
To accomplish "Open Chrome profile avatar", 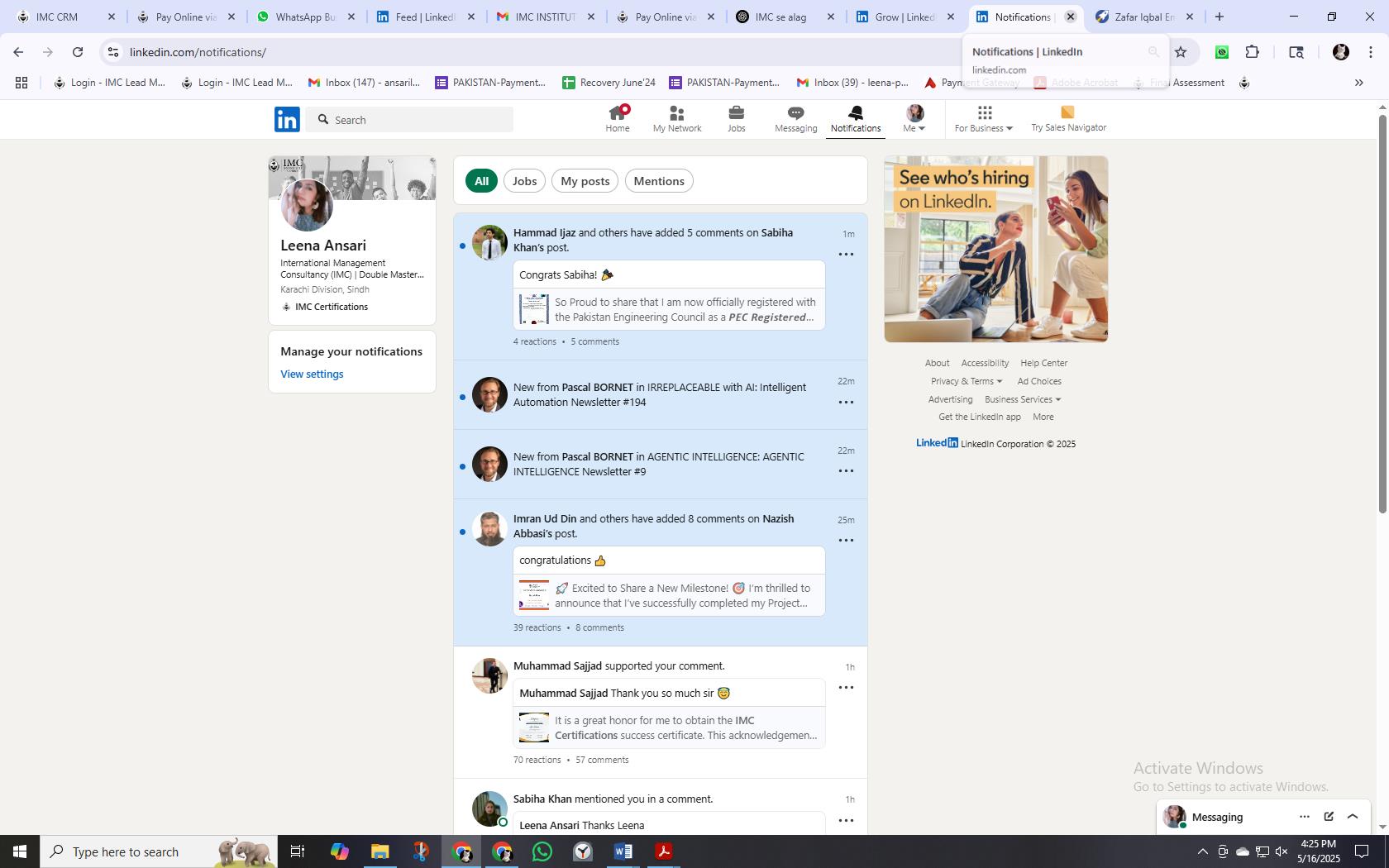I will pyautogui.click(x=1340, y=52).
